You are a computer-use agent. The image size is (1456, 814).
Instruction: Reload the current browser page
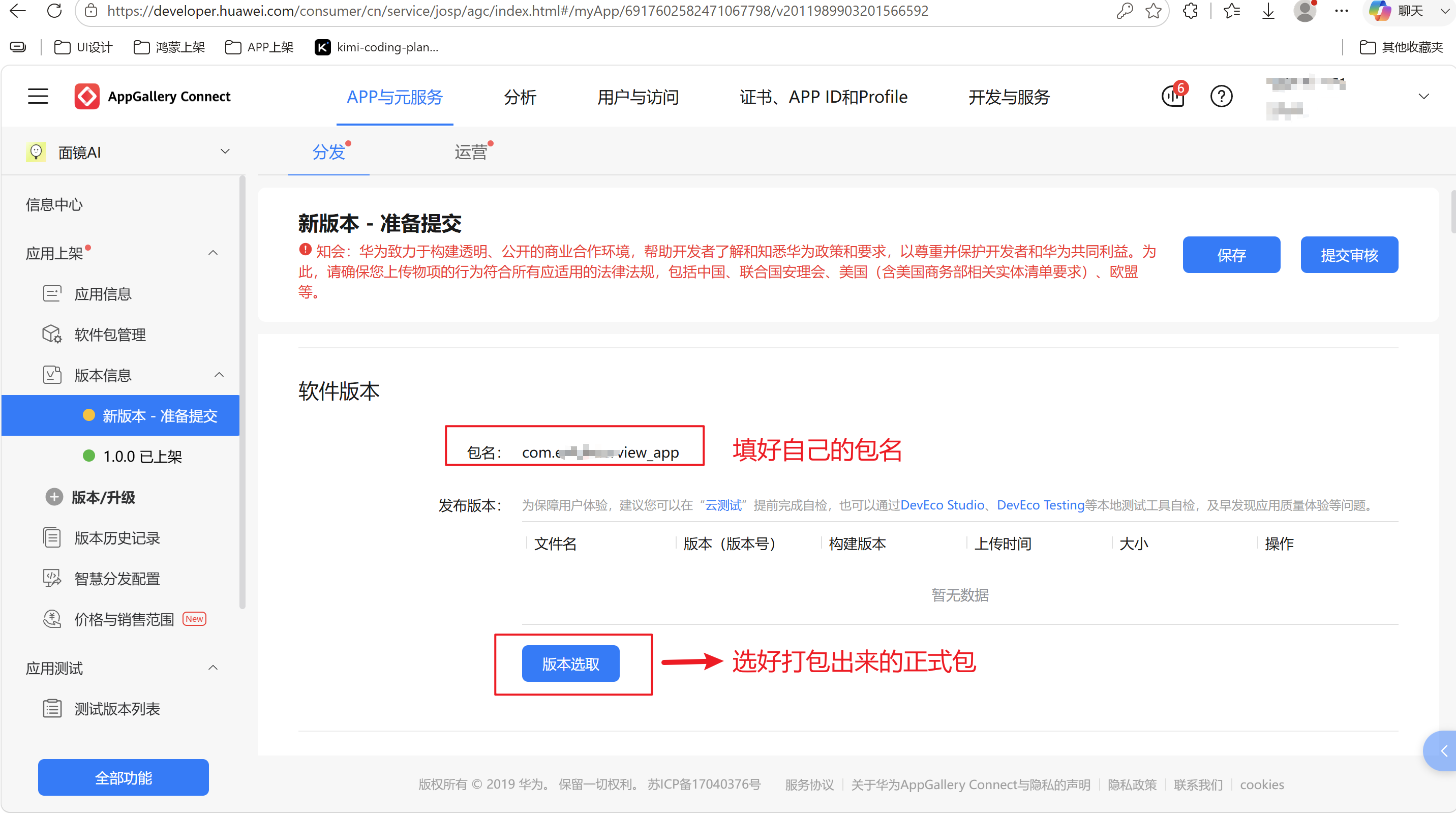click(x=54, y=11)
